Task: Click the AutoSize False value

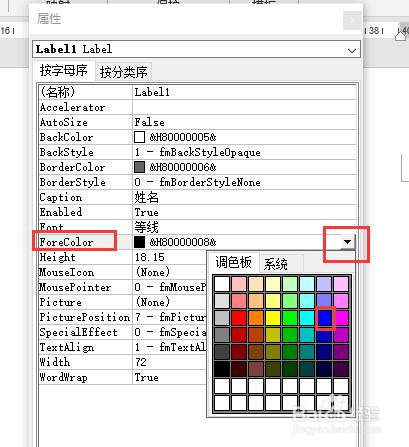Action: point(150,122)
